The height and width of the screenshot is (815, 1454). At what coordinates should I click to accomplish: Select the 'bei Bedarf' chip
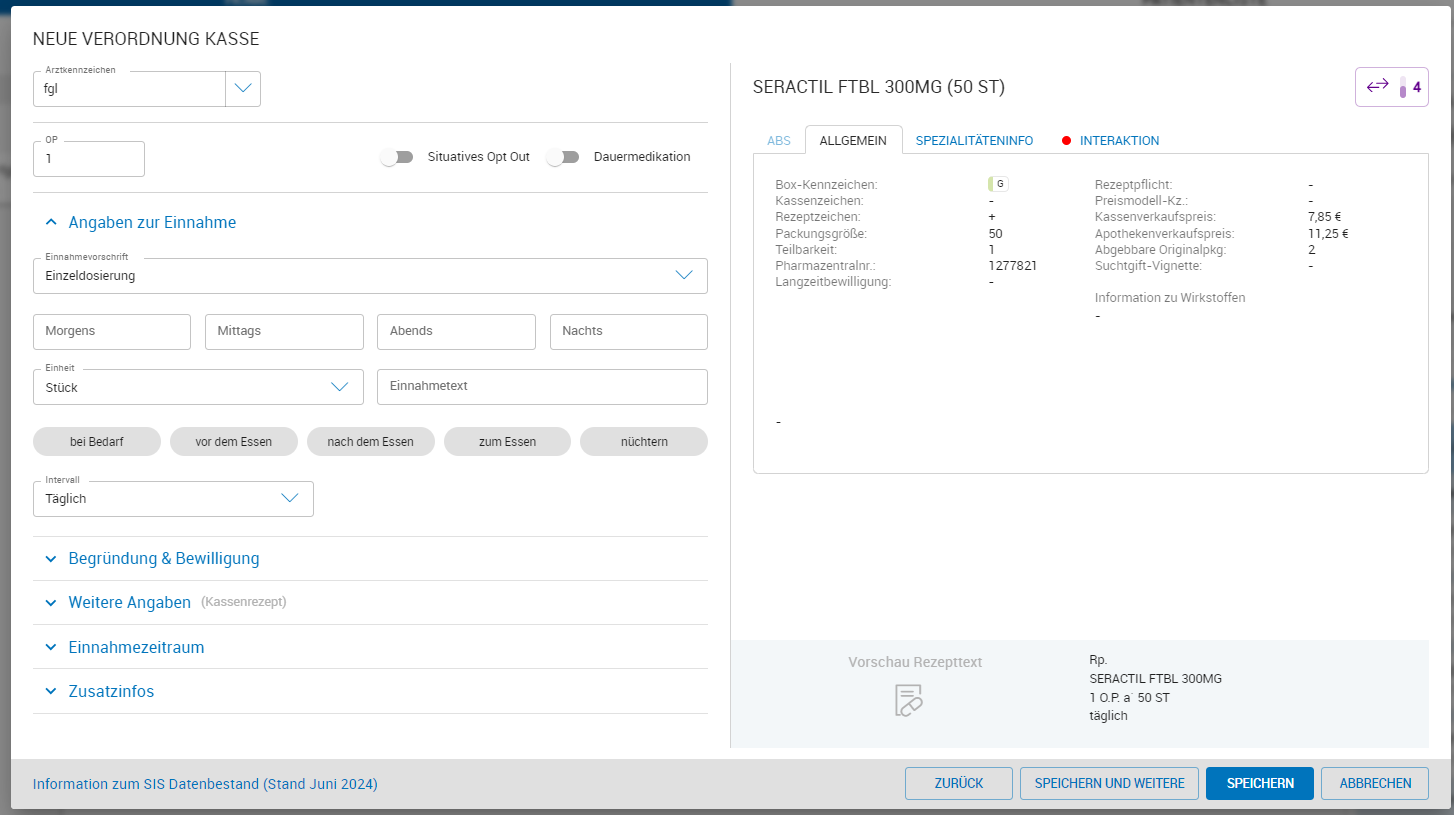[x=97, y=441]
